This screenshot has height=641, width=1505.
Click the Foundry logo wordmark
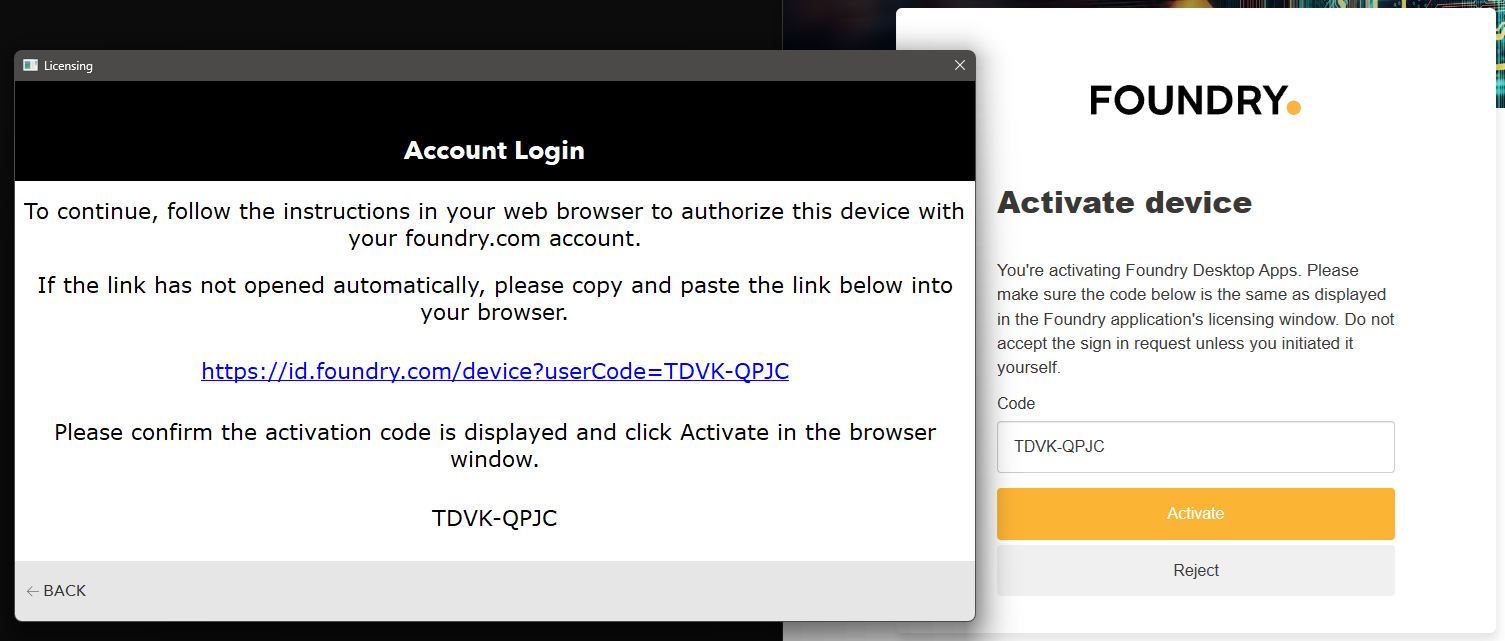[1187, 100]
